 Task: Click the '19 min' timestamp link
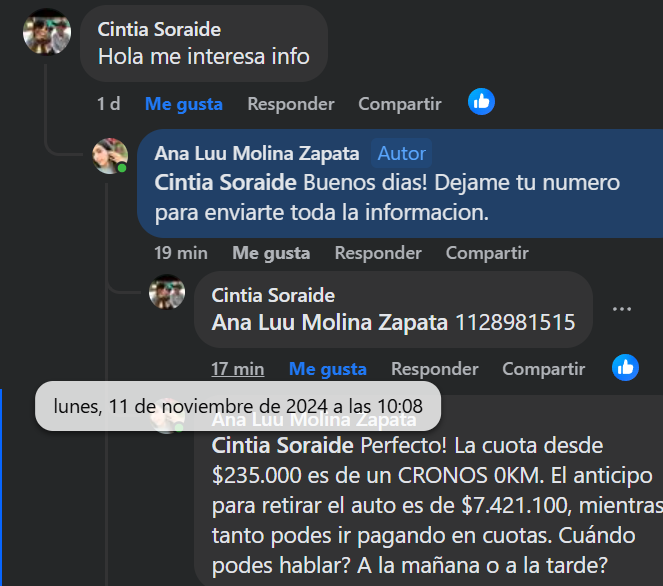pos(181,253)
